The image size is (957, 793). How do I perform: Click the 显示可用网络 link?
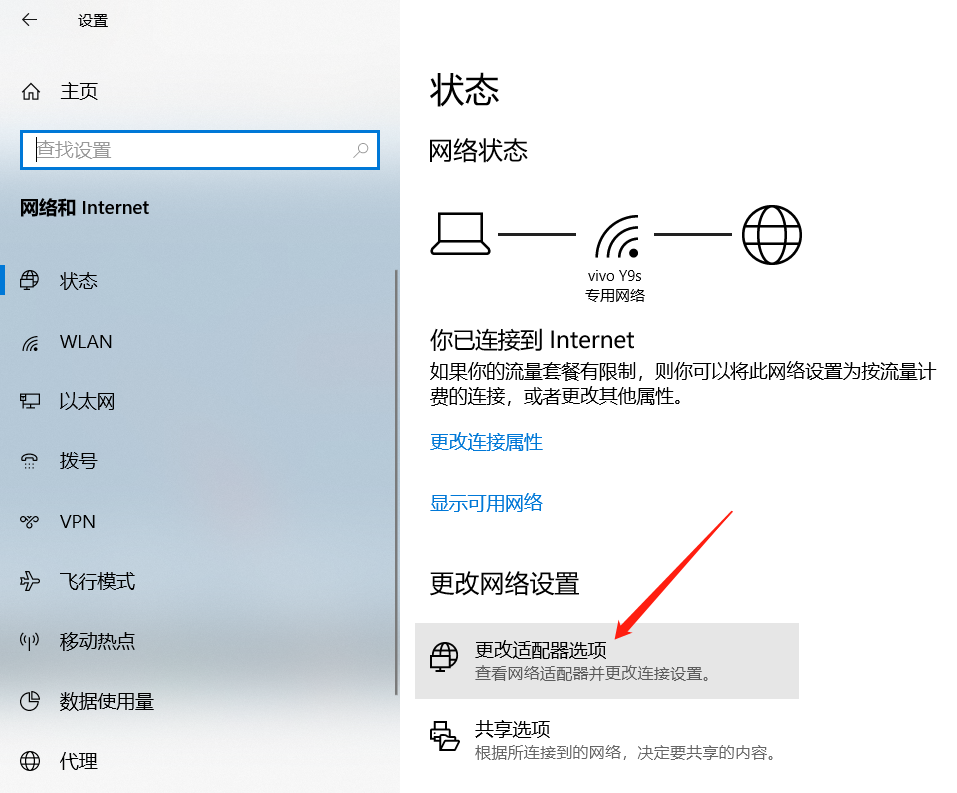[486, 503]
